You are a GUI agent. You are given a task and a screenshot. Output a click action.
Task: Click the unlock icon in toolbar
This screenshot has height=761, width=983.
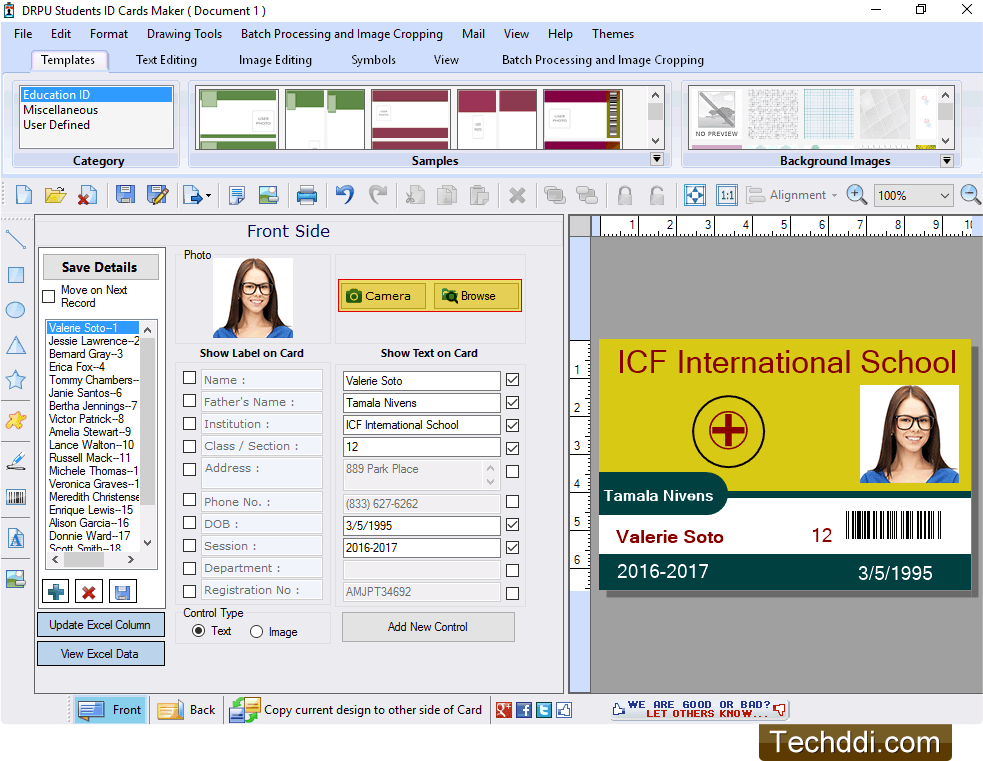click(x=656, y=196)
